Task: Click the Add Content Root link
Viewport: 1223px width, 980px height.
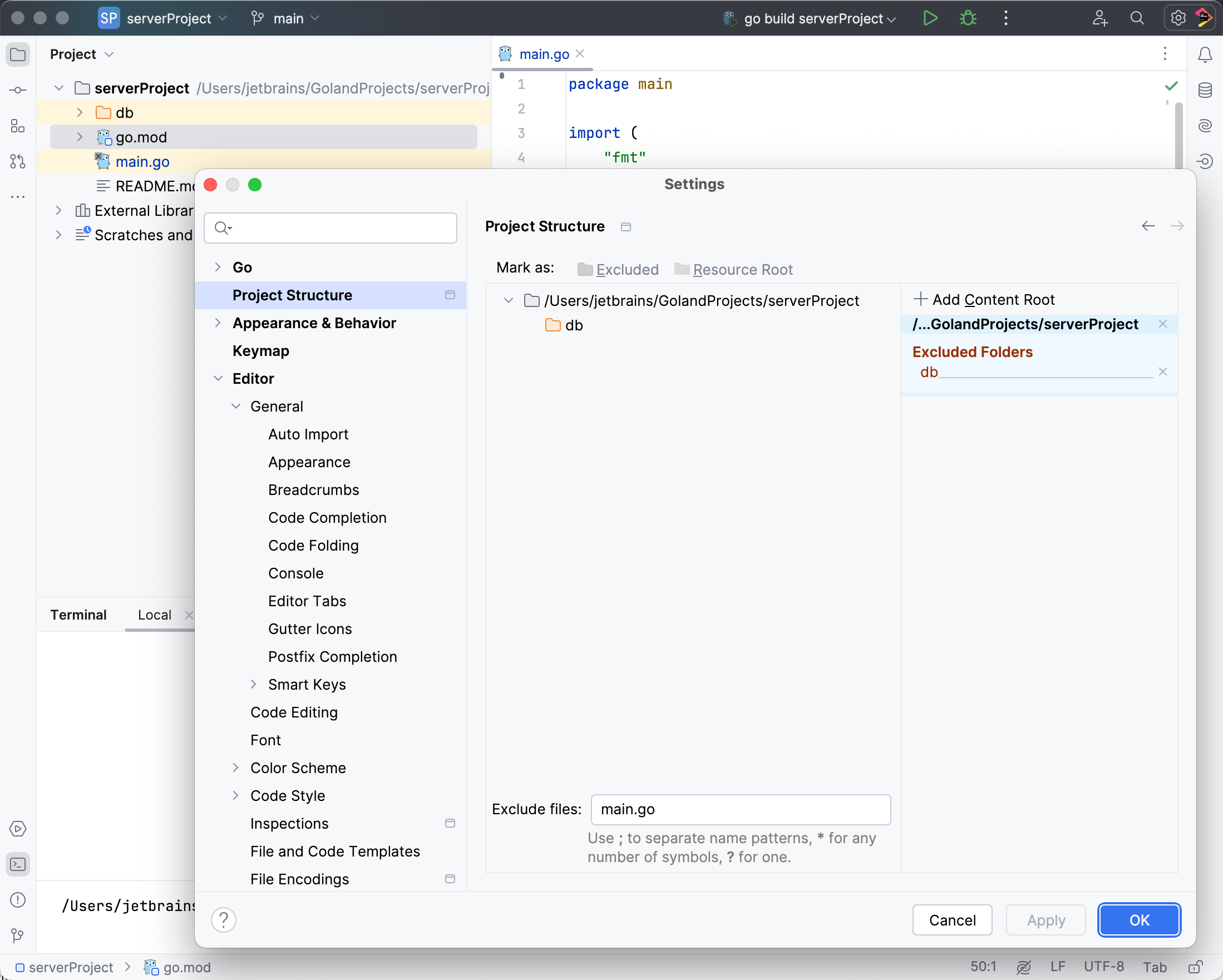Action: point(993,299)
